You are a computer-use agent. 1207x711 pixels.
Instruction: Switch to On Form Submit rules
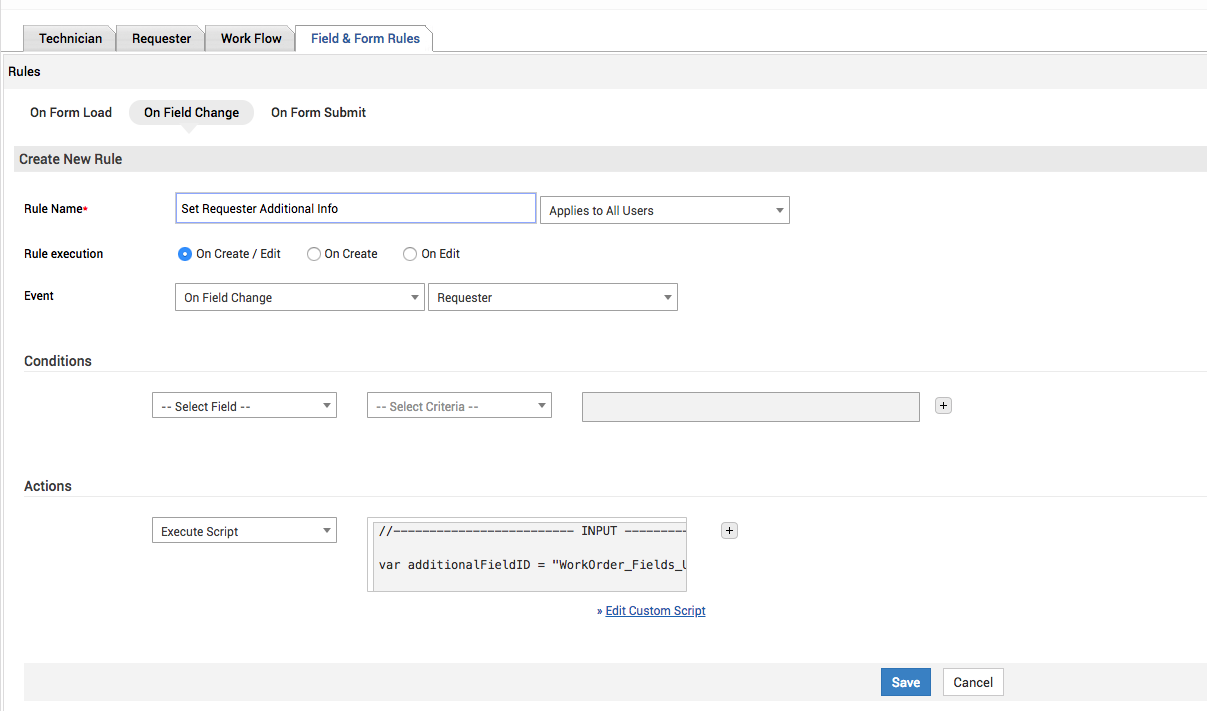coord(318,113)
